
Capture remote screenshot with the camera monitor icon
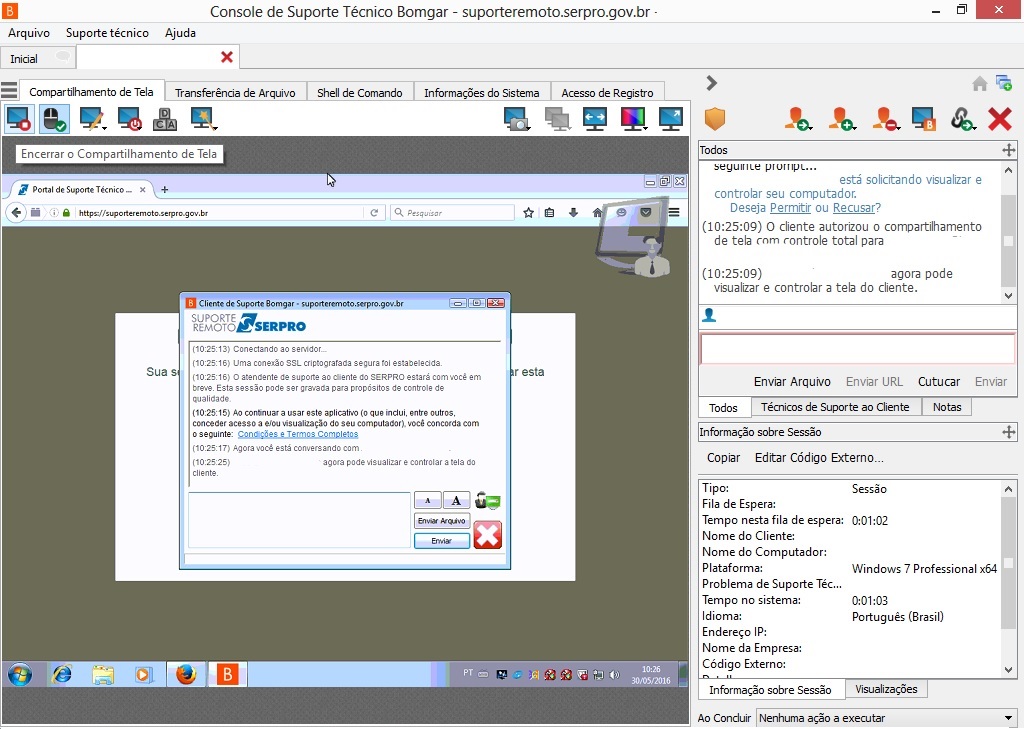(517, 119)
